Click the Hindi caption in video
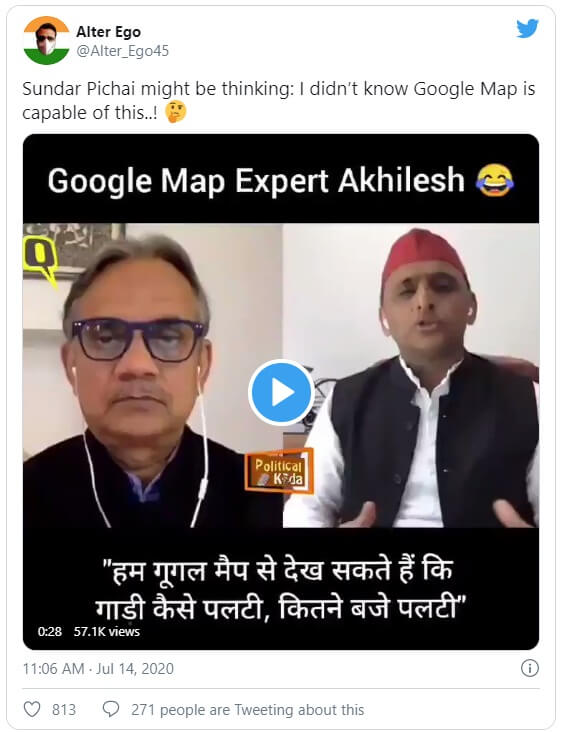The image size is (561, 732). (x=280, y=589)
